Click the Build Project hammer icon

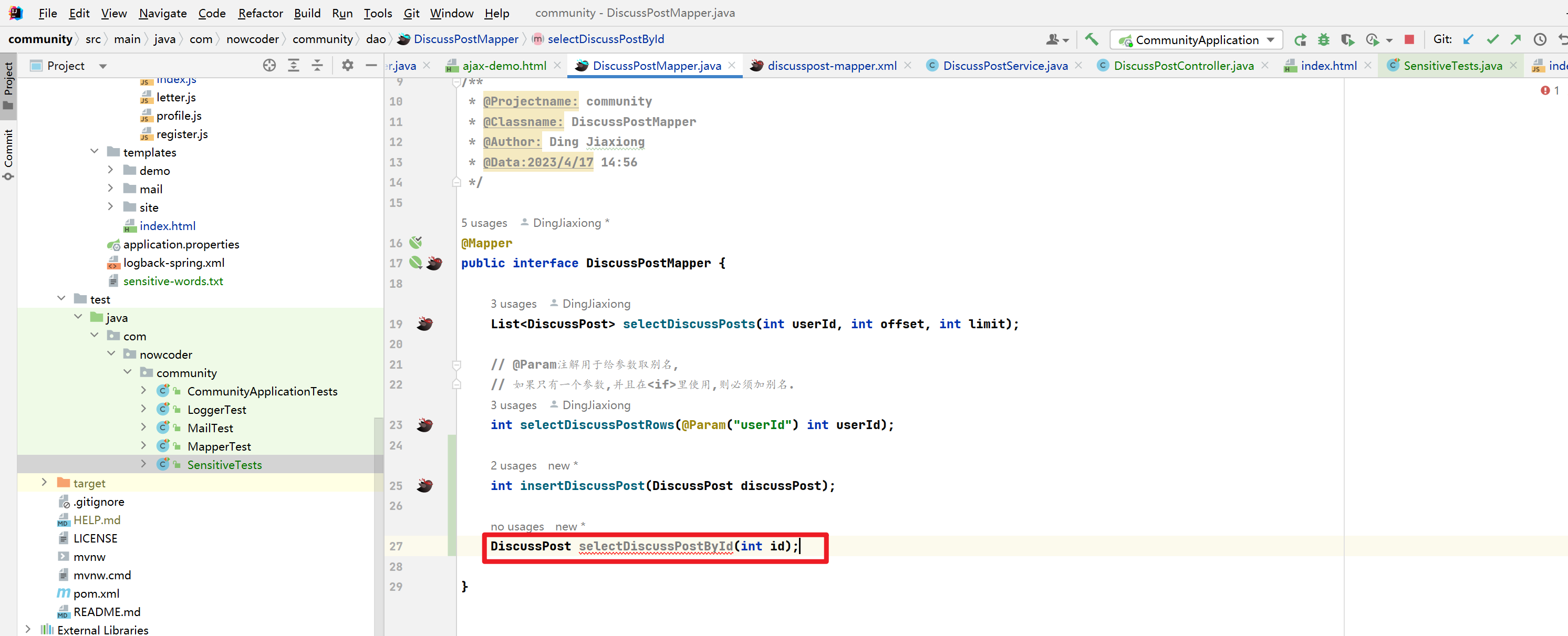click(1092, 39)
